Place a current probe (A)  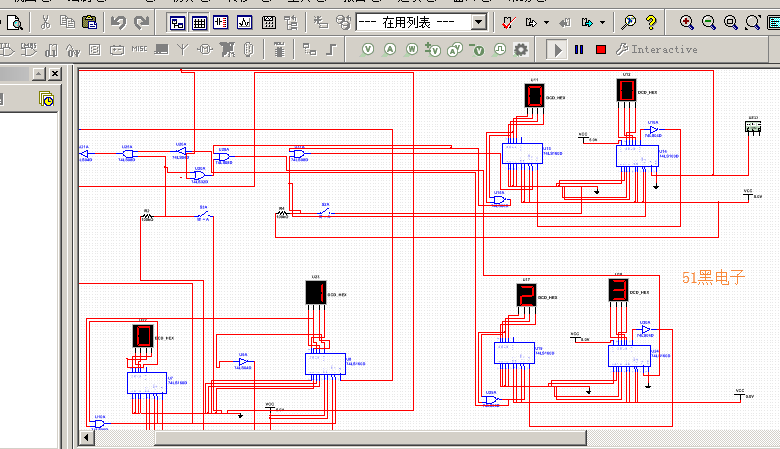(x=390, y=50)
